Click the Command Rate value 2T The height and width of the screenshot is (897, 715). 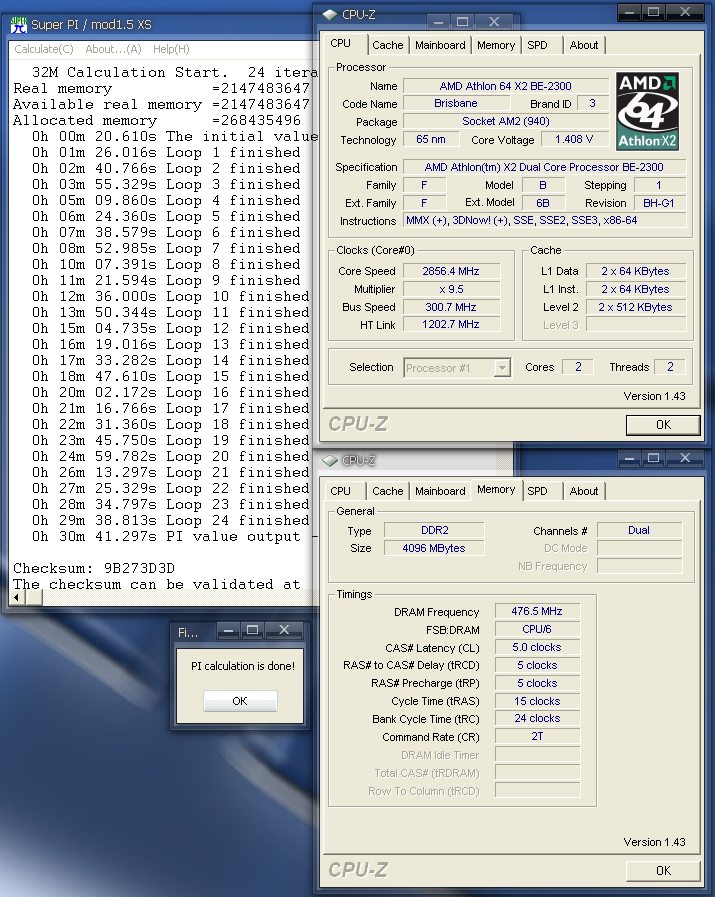coord(537,737)
